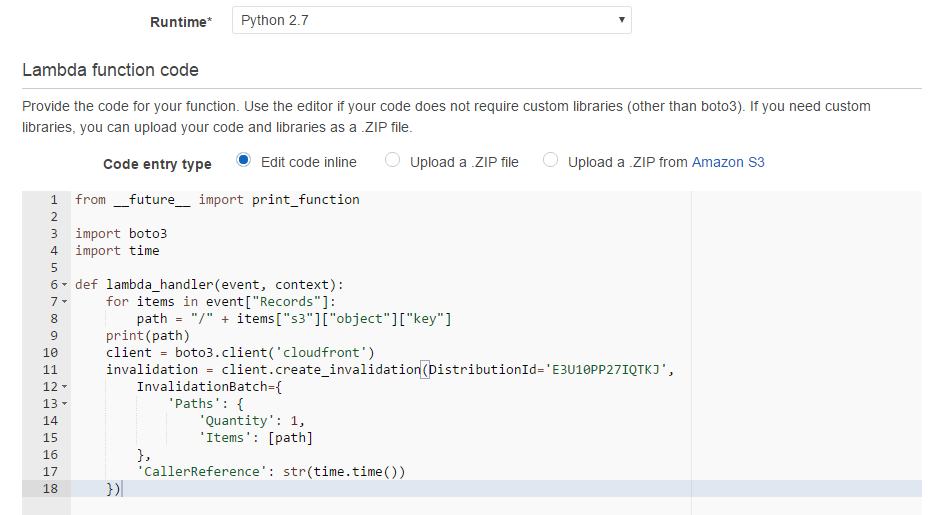Open the Runtime Python 2.7 dropdown
945x515 pixels.
pyautogui.click(x=432, y=20)
